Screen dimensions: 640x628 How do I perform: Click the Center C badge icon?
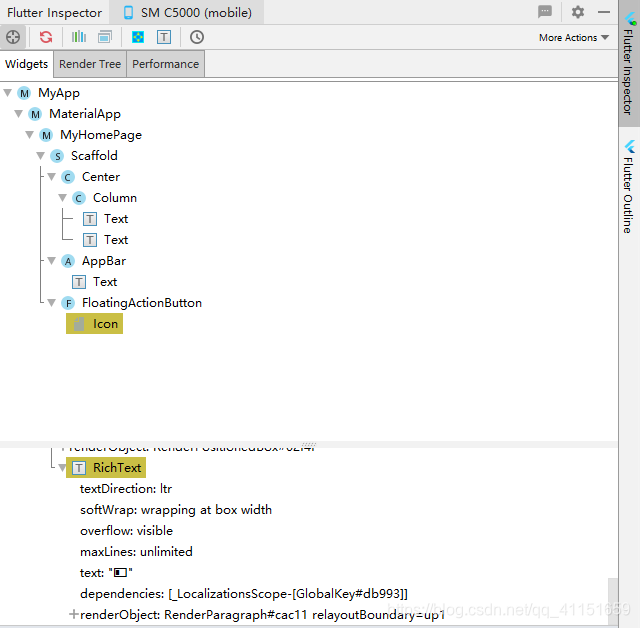pos(68,177)
